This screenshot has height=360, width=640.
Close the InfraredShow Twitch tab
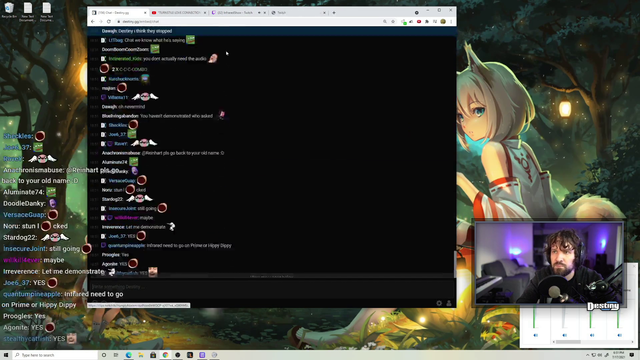click(x=265, y=13)
